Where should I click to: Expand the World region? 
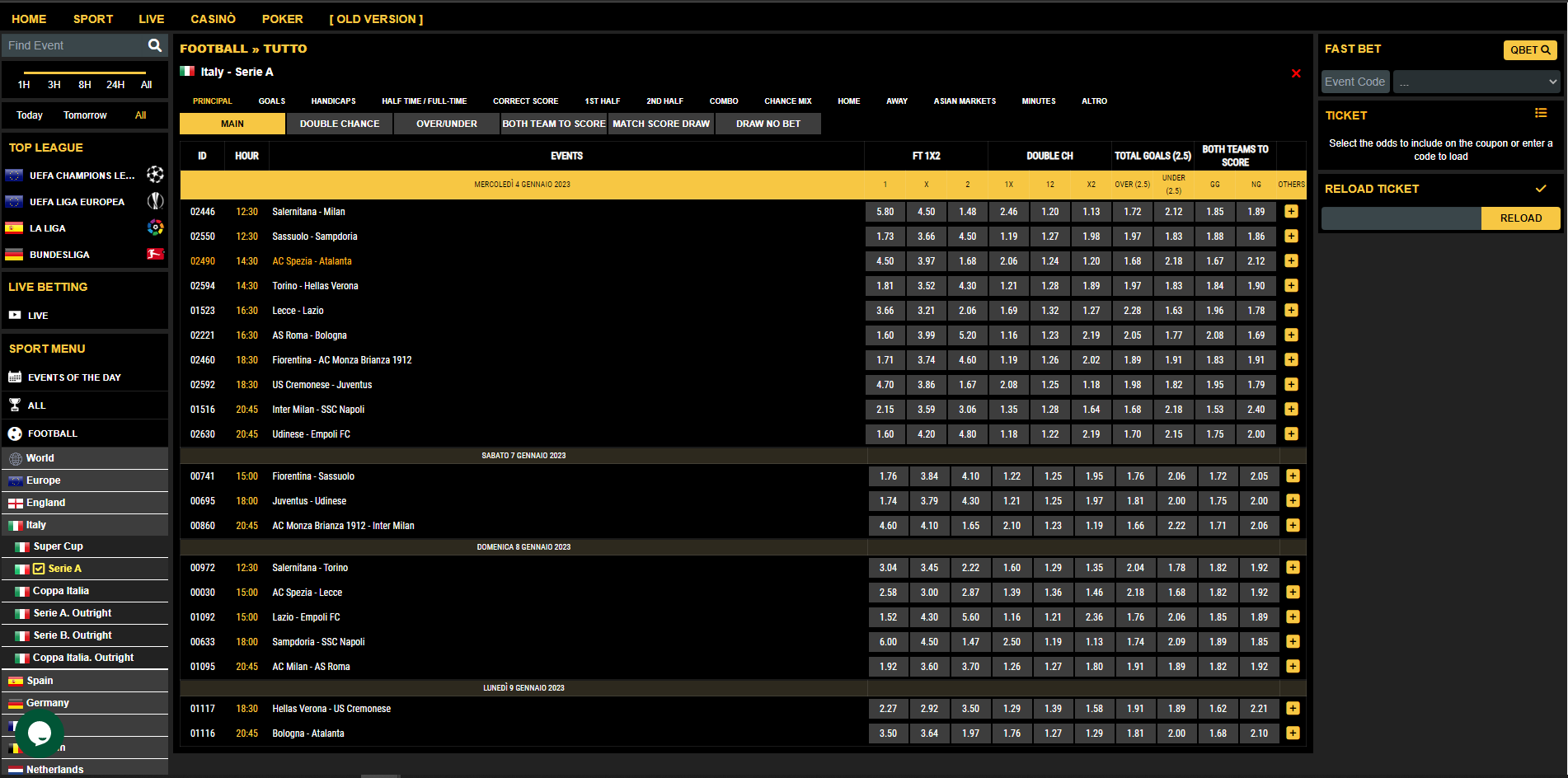click(x=85, y=458)
